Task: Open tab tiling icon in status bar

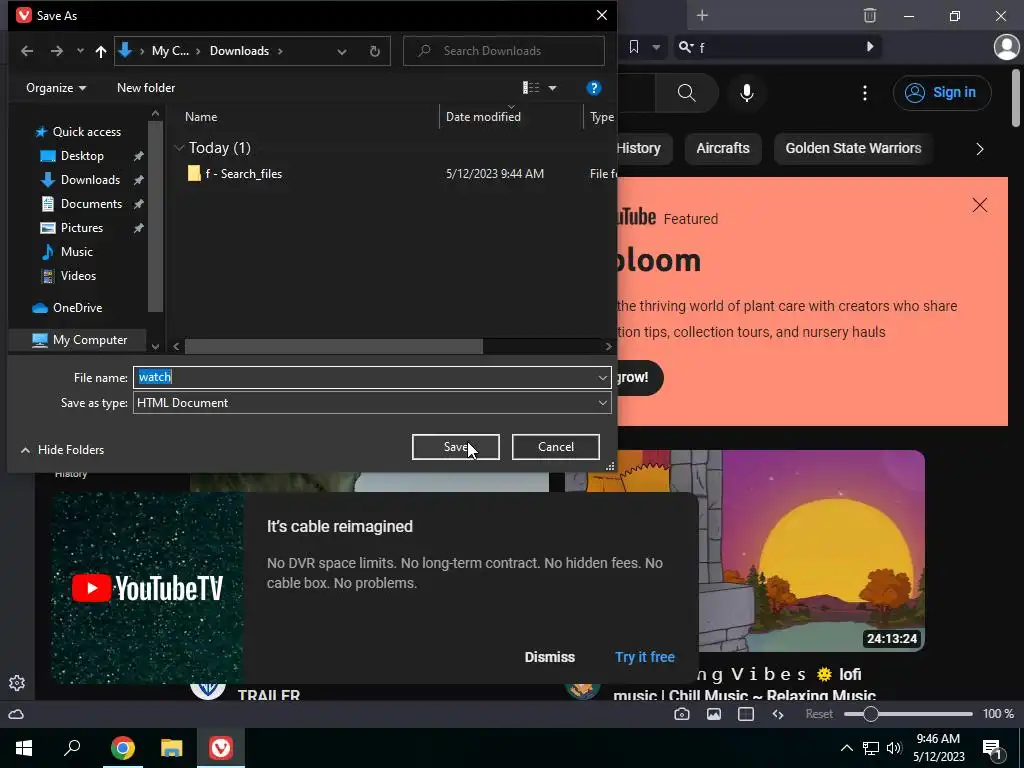Action: (x=746, y=714)
